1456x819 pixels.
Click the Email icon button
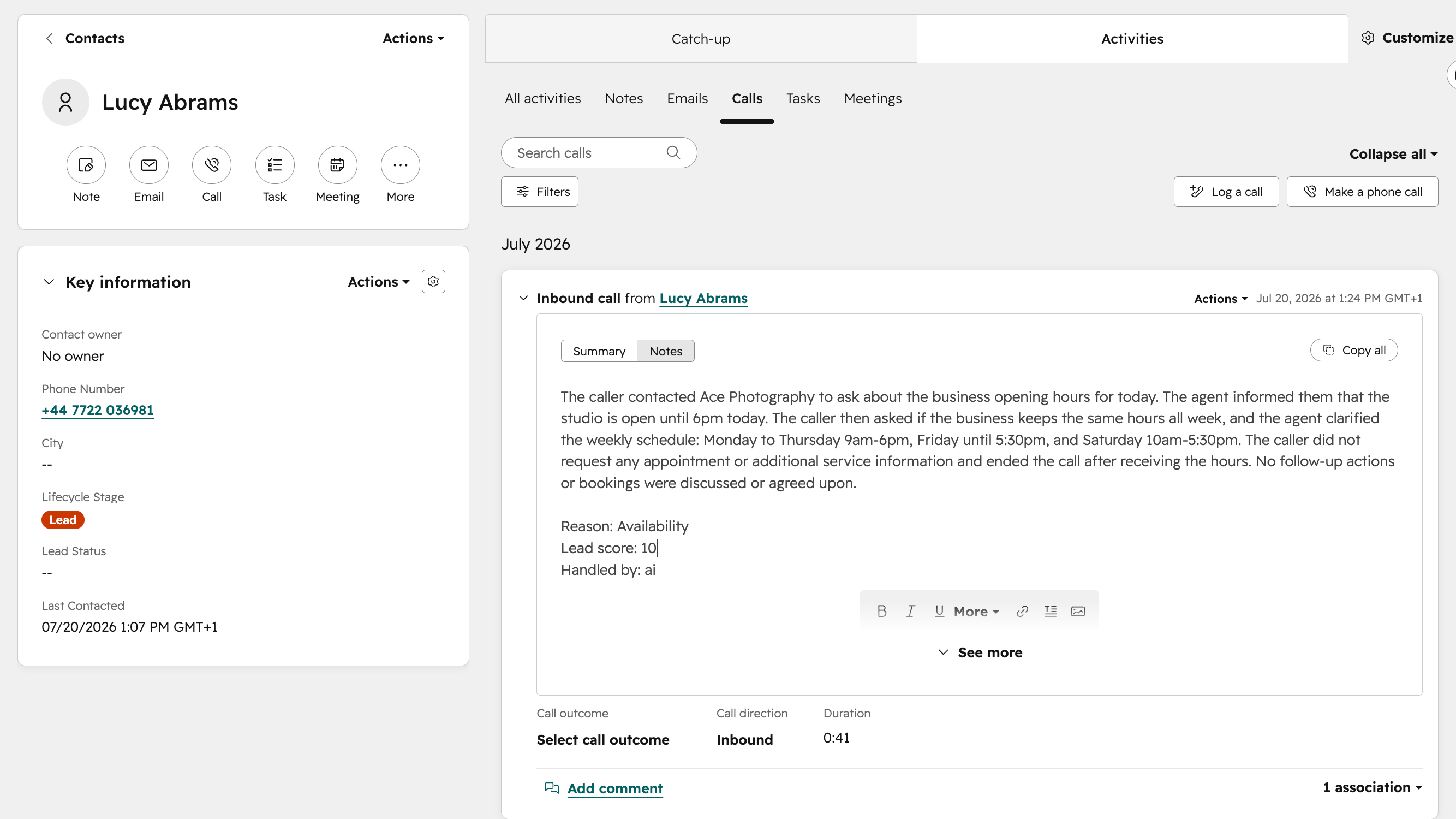(148, 165)
